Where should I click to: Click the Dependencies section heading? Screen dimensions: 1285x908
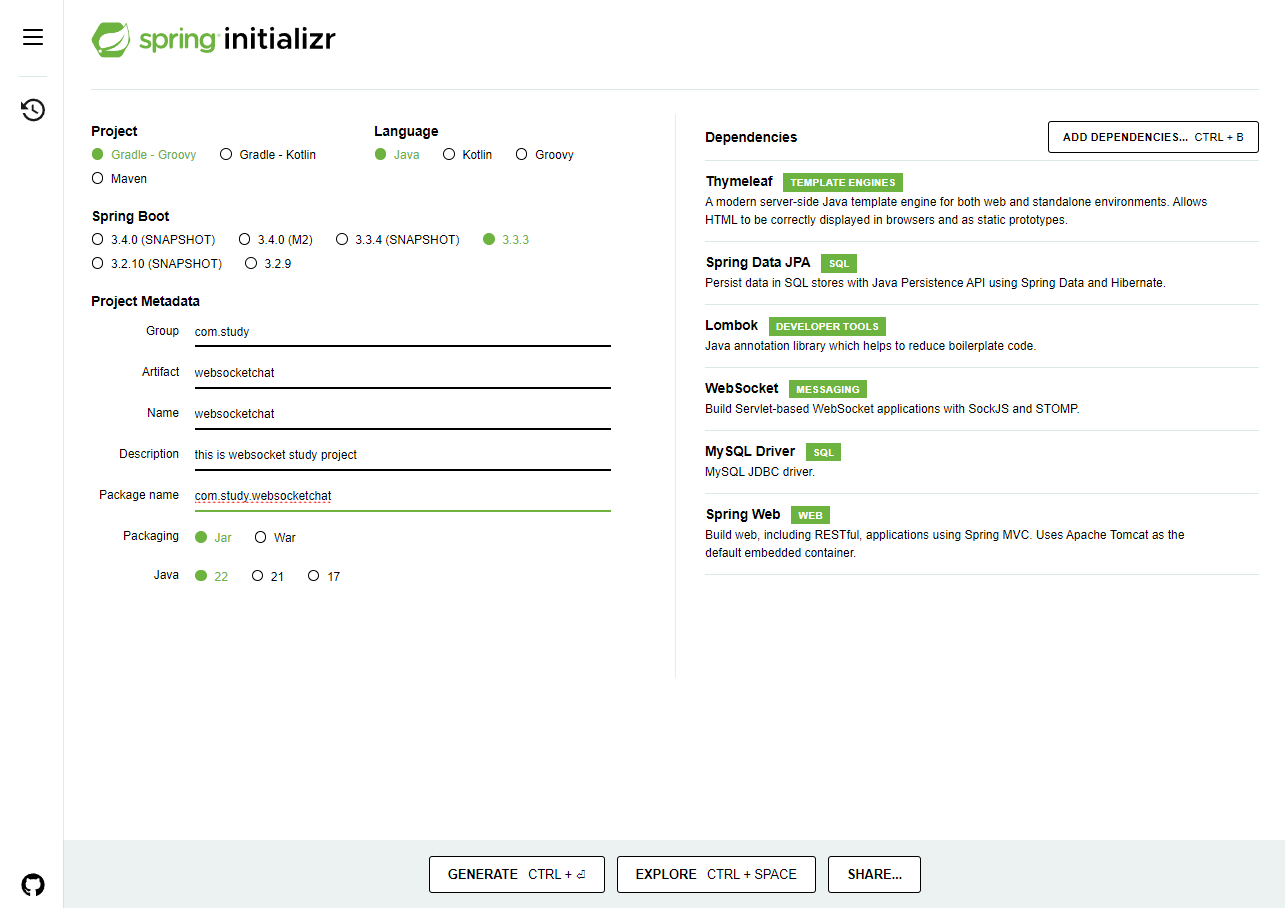coord(751,138)
